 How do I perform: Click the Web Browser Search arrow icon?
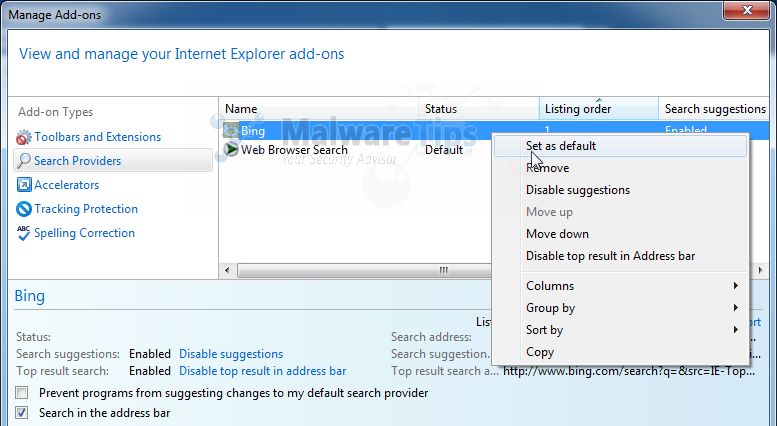coord(230,149)
